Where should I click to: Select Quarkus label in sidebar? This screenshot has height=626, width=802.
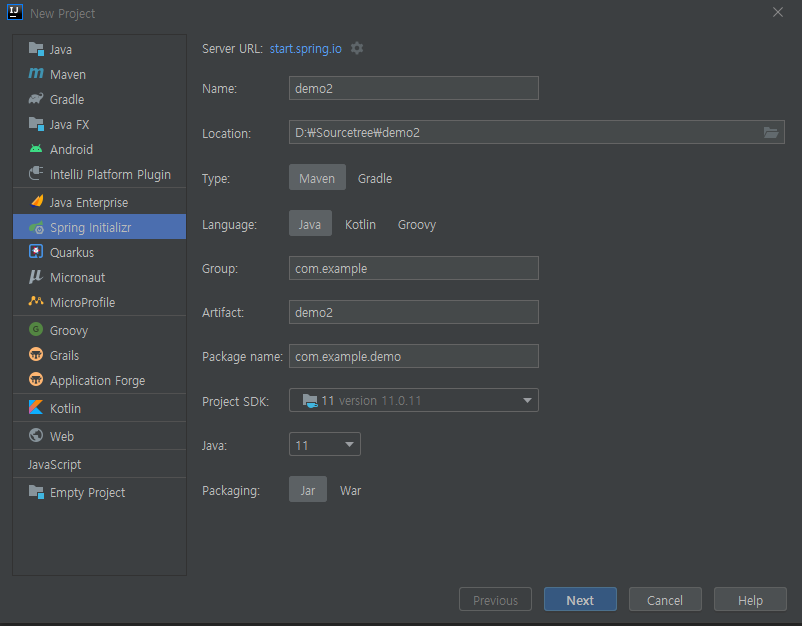72,253
